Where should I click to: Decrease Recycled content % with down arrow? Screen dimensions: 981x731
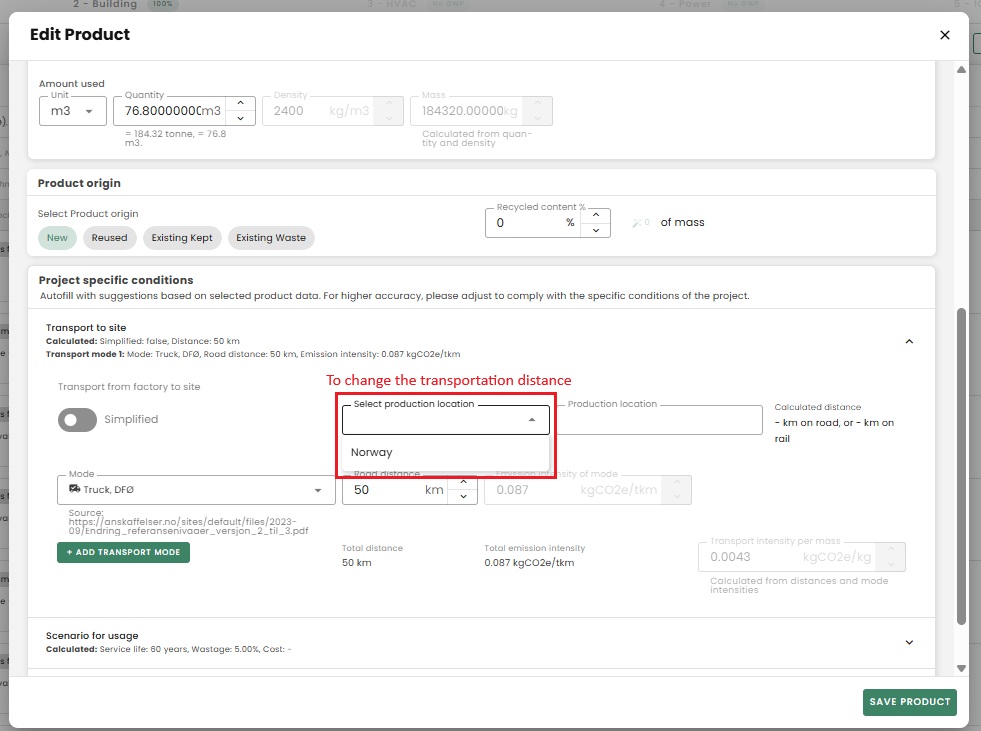click(595, 230)
